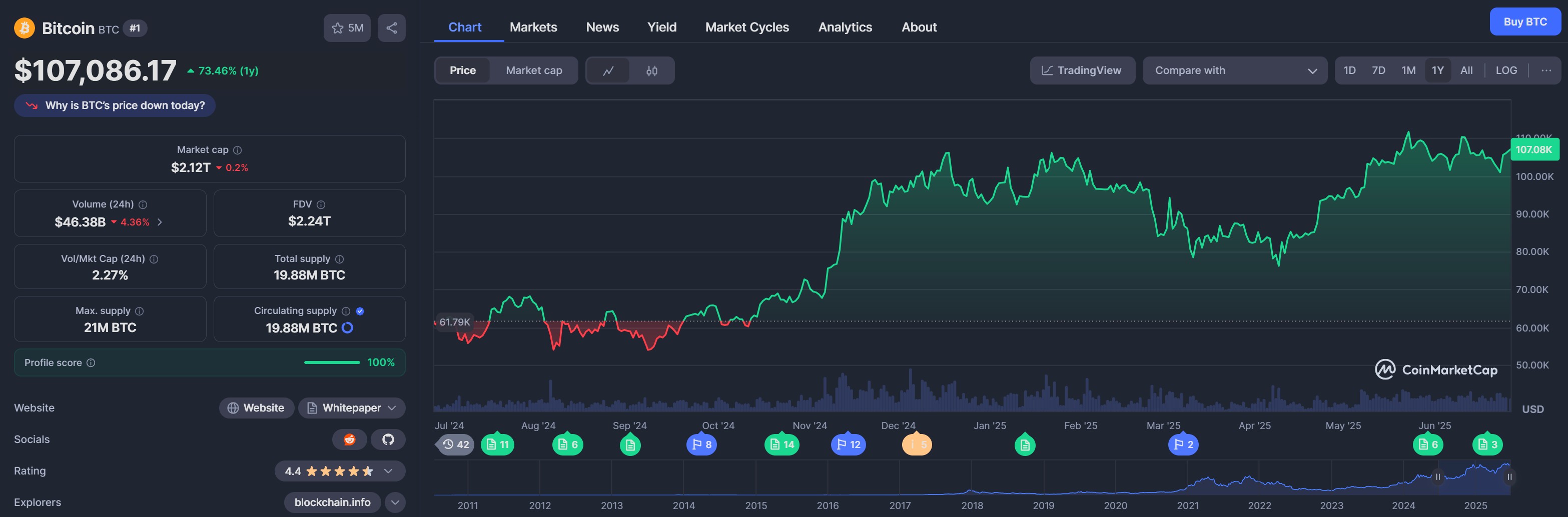Click left handle of range slider
The width and height of the screenshot is (1568, 517).
click(x=1438, y=477)
